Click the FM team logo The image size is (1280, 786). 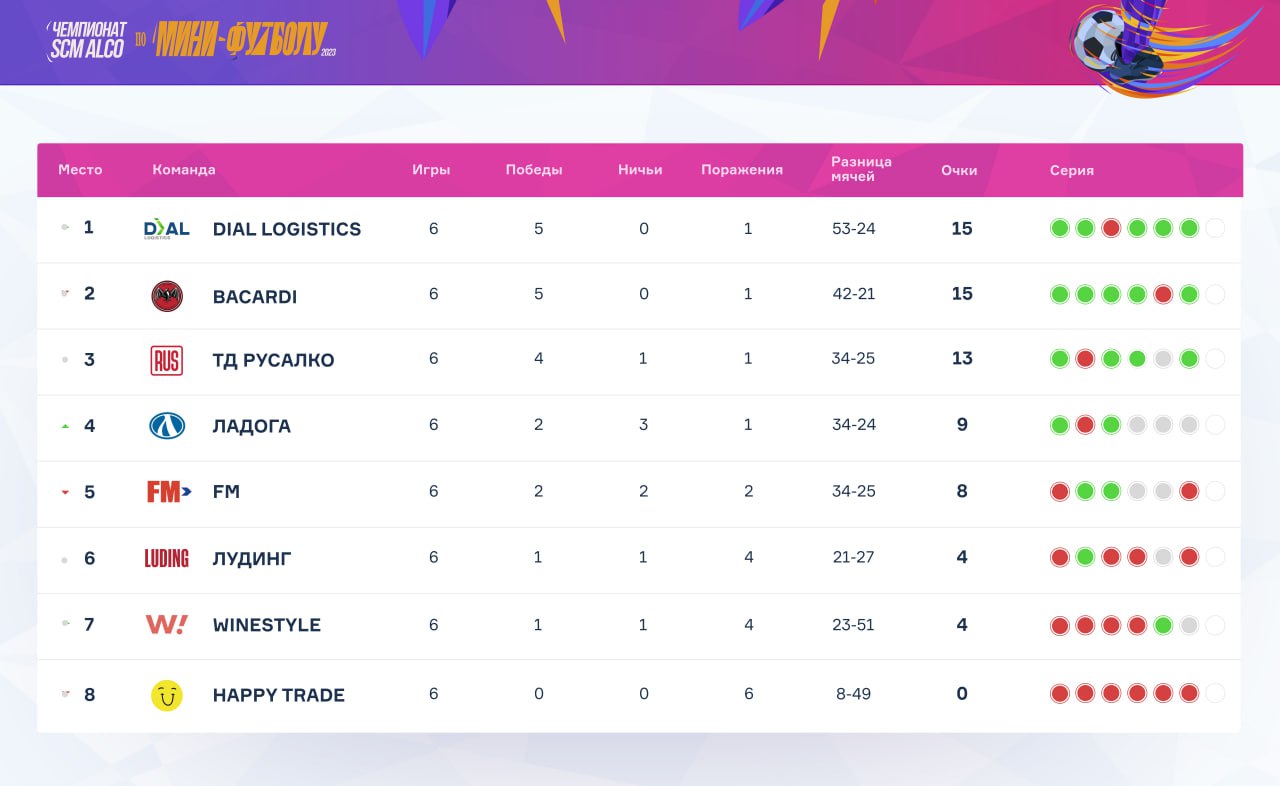(x=167, y=492)
